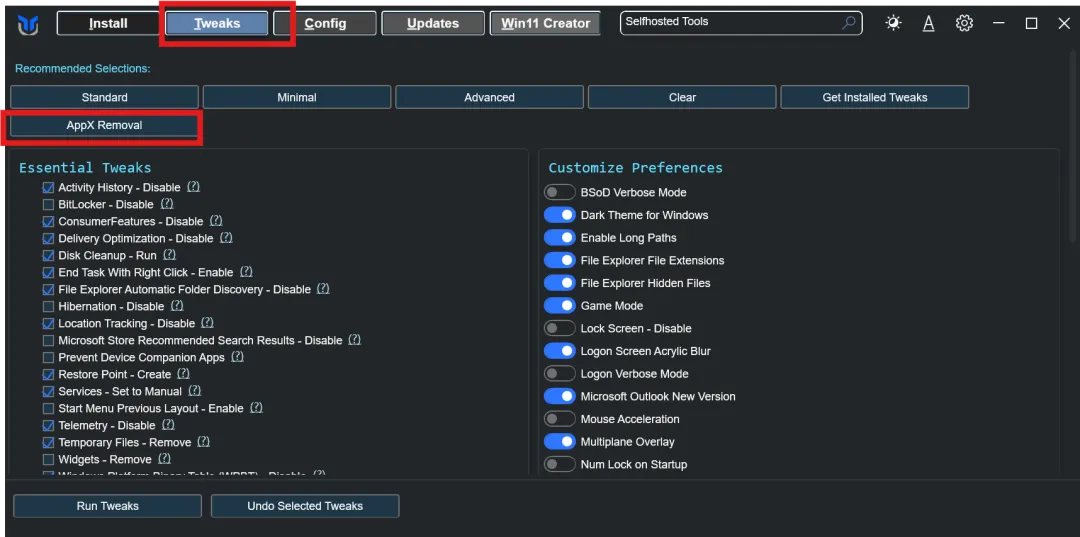Click the WinUtil logo icon
The height and width of the screenshot is (537, 1080).
28,24
